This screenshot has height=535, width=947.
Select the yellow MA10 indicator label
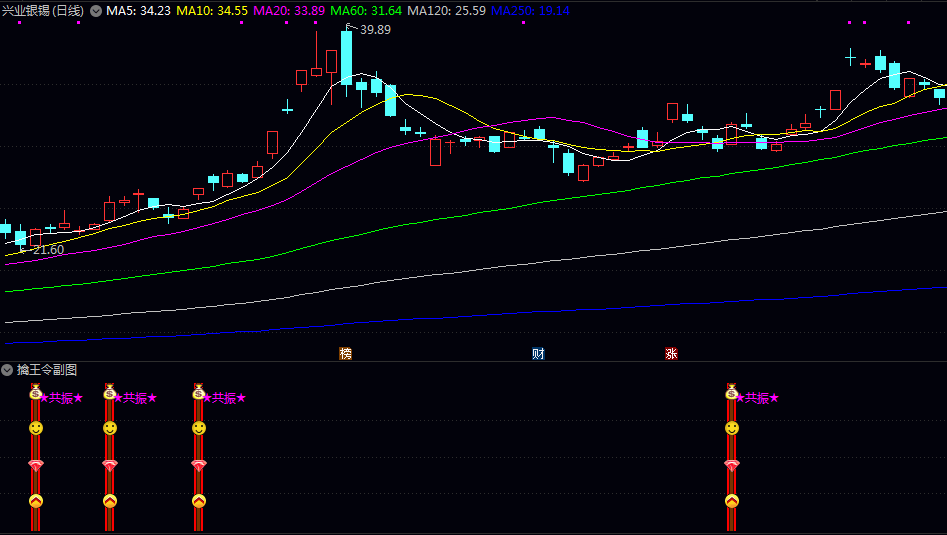click(211, 11)
